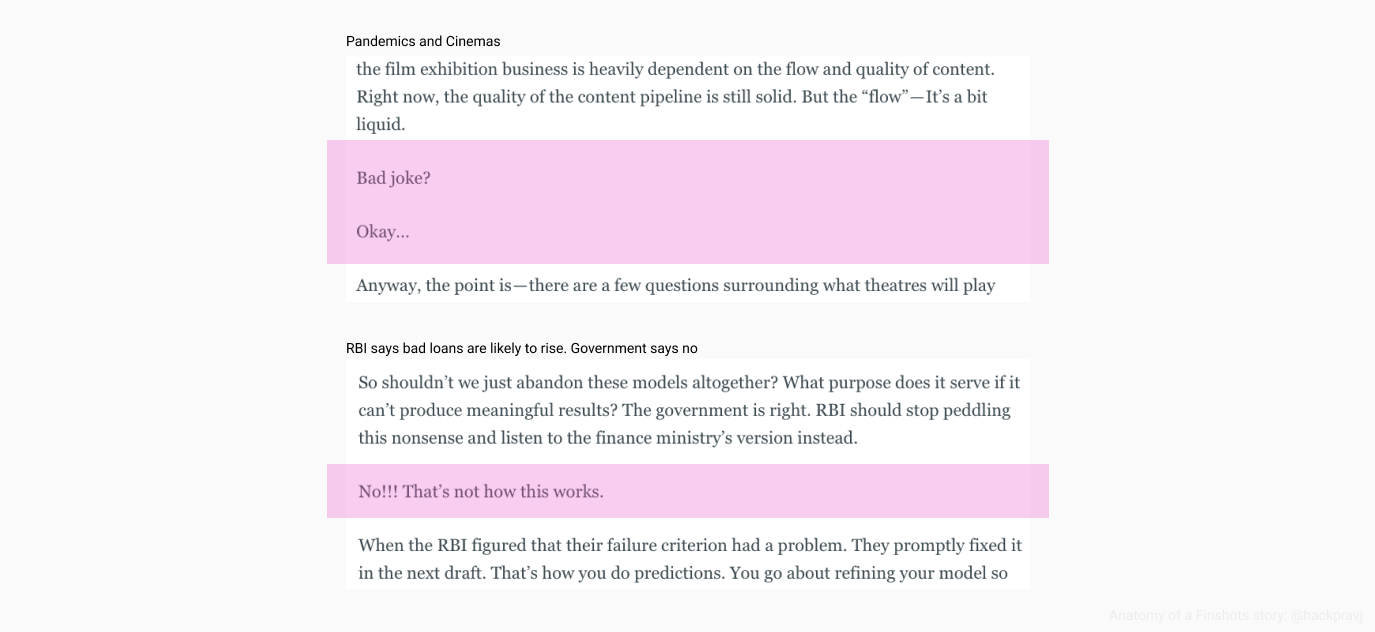Select "No!!! That's not how this works." line

pos(481,492)
